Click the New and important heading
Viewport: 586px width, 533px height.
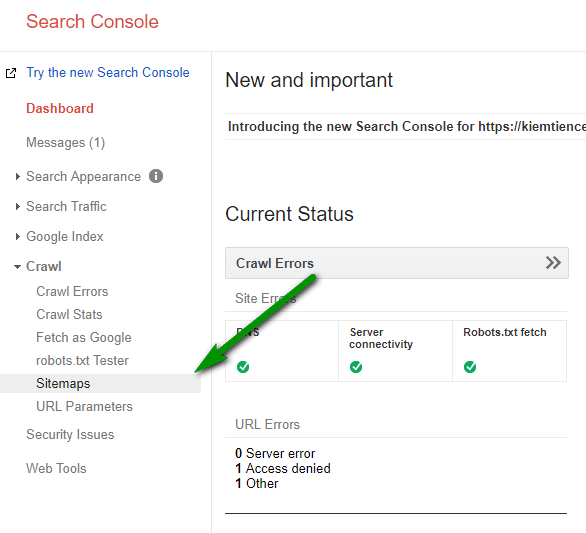[309, 80]
